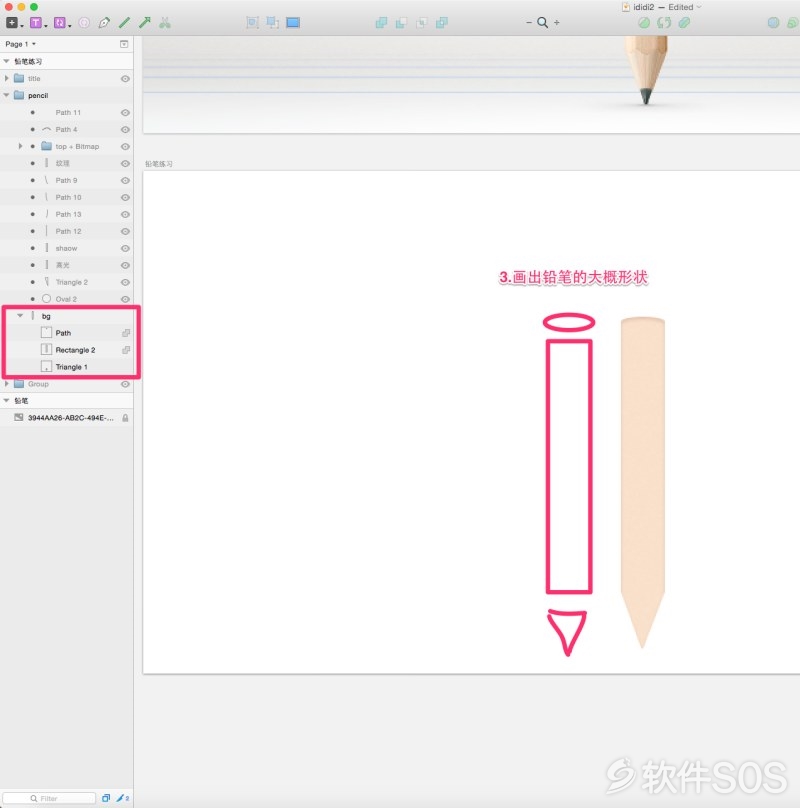The image size is (800, 808).
Task: Apply the Subtract boolean operation
Action: (x=402, y=23)
